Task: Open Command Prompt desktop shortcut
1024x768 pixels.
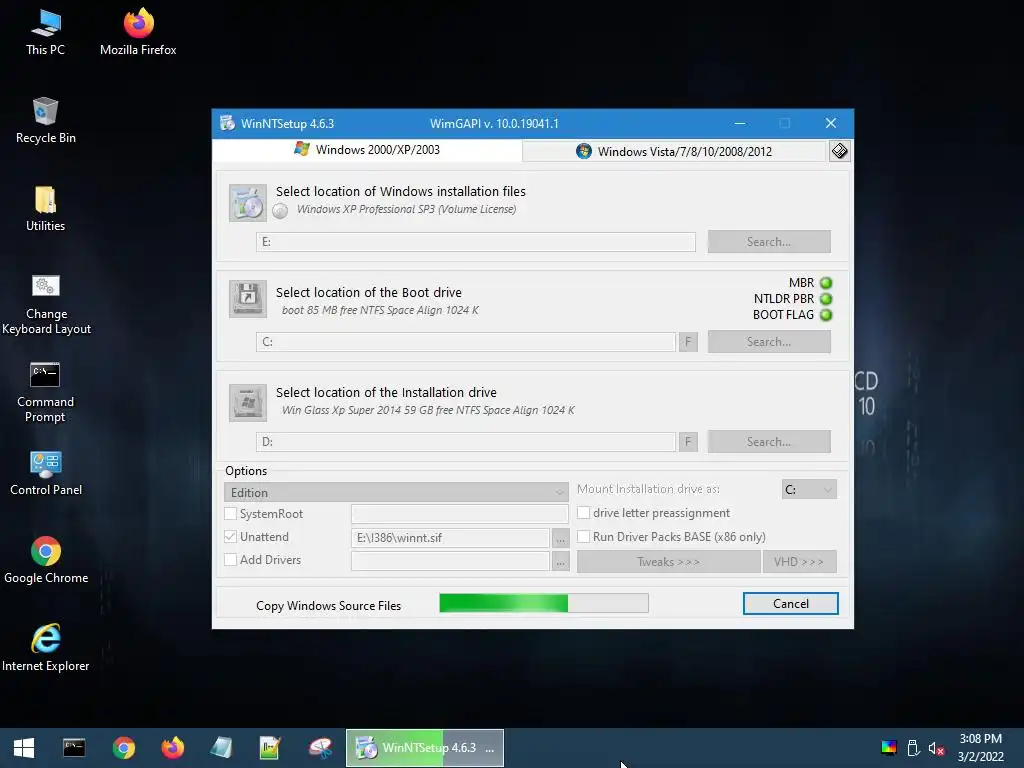Action: click(x=46, y=392)
